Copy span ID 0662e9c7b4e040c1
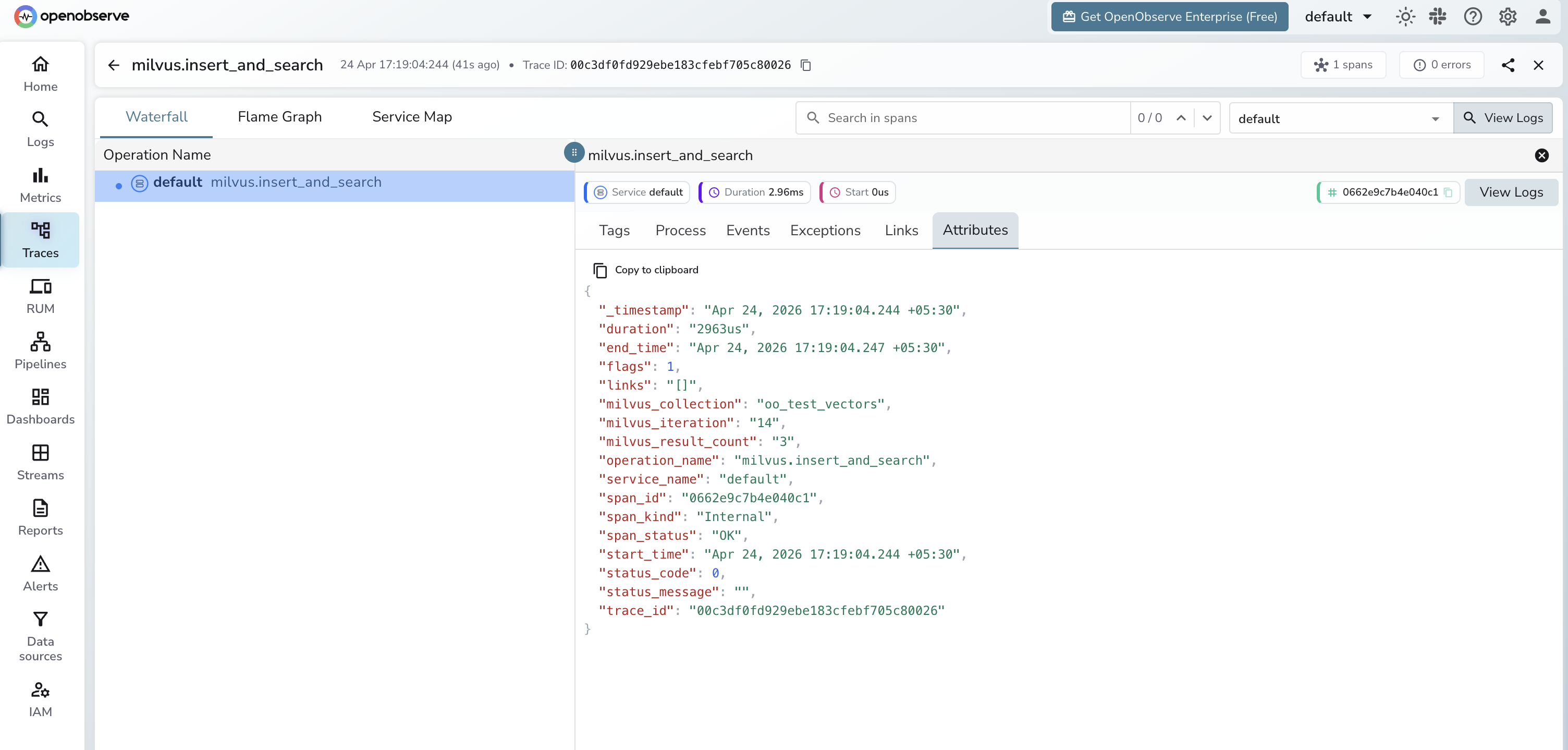The height and width of the screenshot is (750, 1568). click(1448, 192)
